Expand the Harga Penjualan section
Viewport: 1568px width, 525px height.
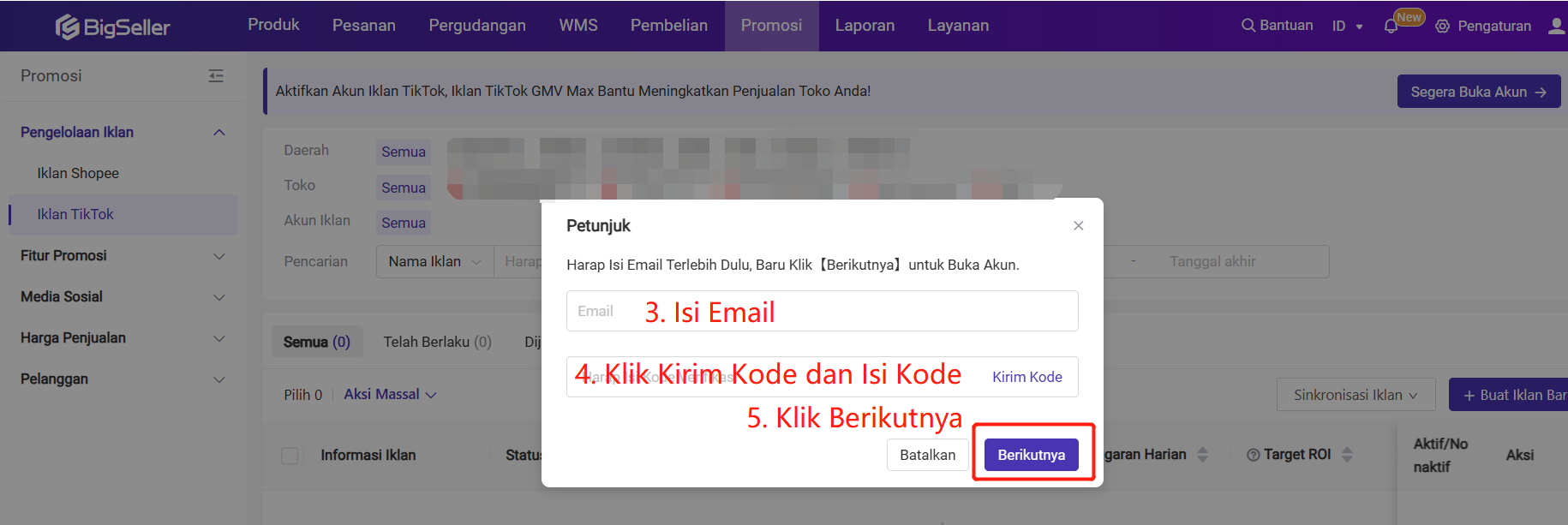click(x=219, y=338)
